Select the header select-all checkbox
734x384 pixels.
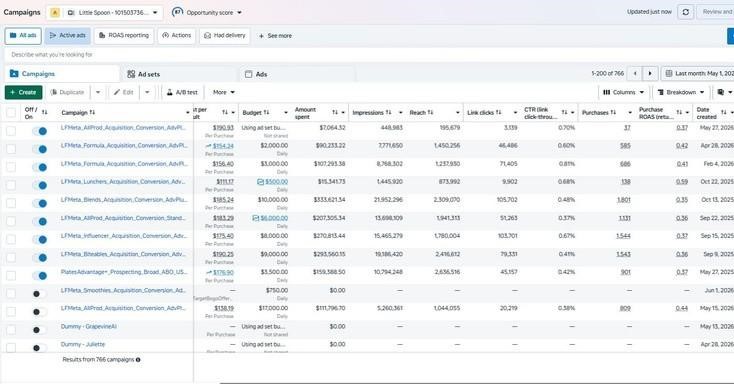[11, 112]
